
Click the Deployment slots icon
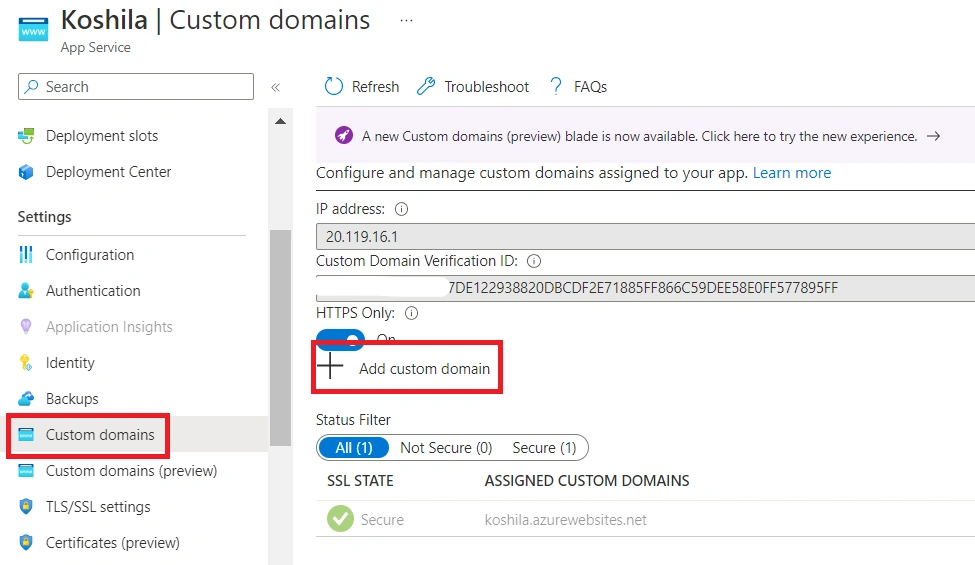(26, 136)
